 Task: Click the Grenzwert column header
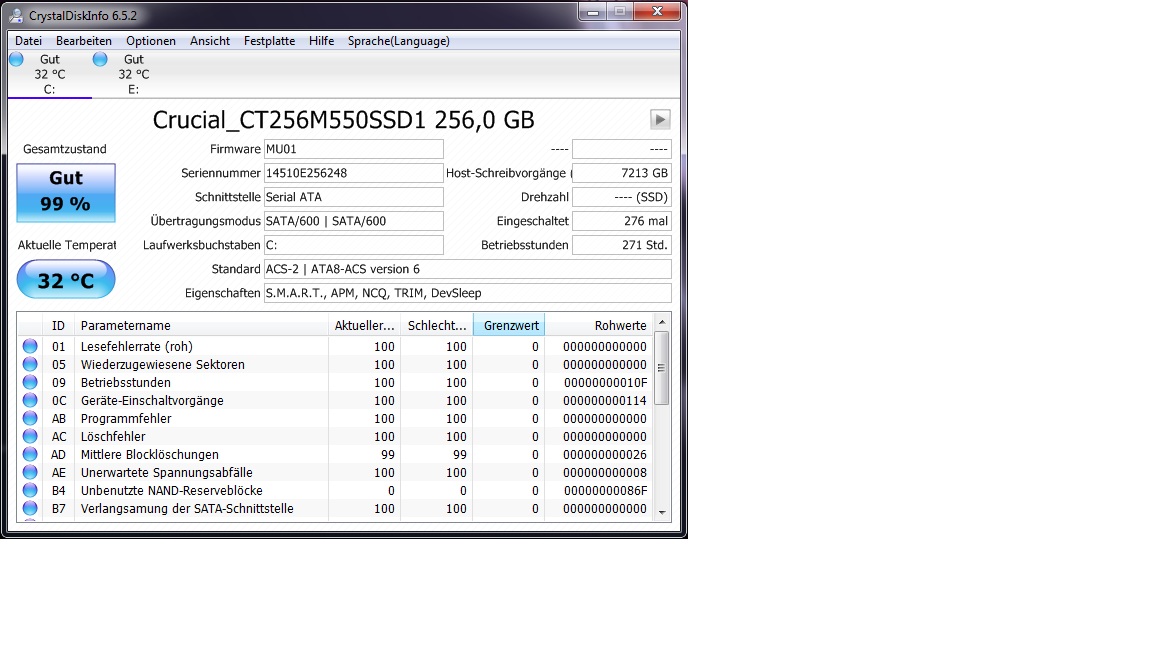click(509, 325)
